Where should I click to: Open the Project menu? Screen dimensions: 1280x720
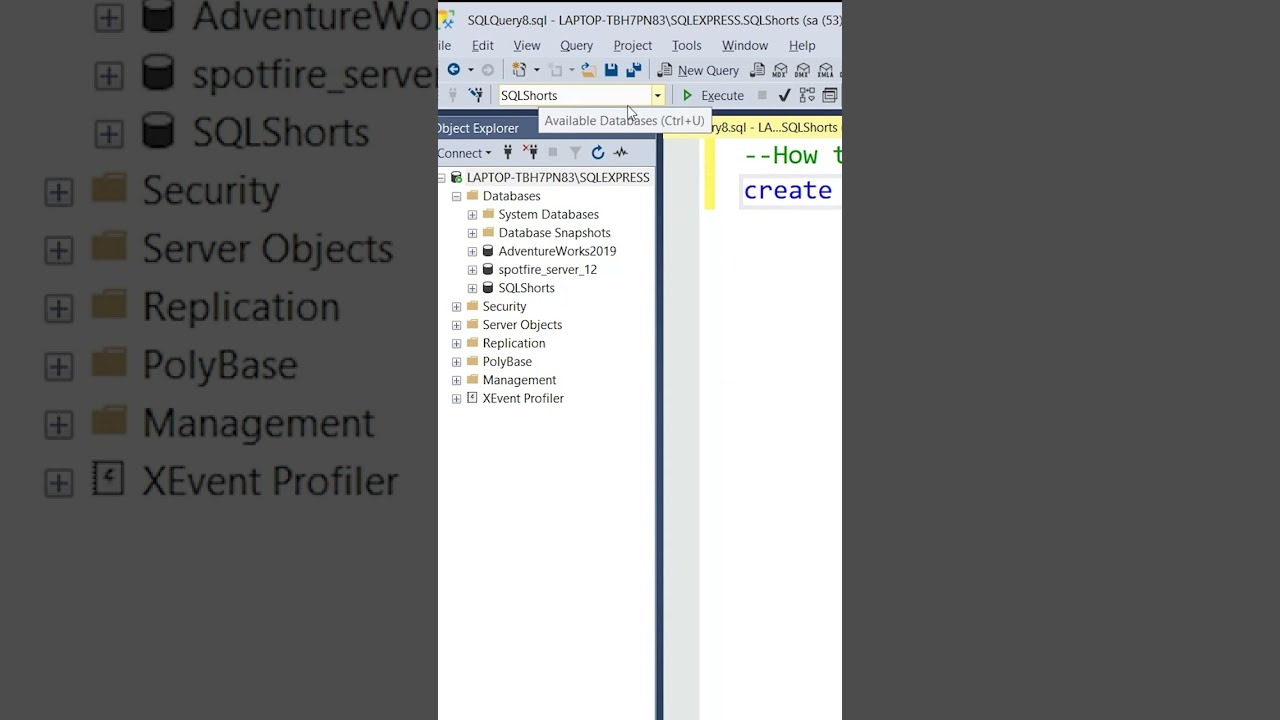632,45
